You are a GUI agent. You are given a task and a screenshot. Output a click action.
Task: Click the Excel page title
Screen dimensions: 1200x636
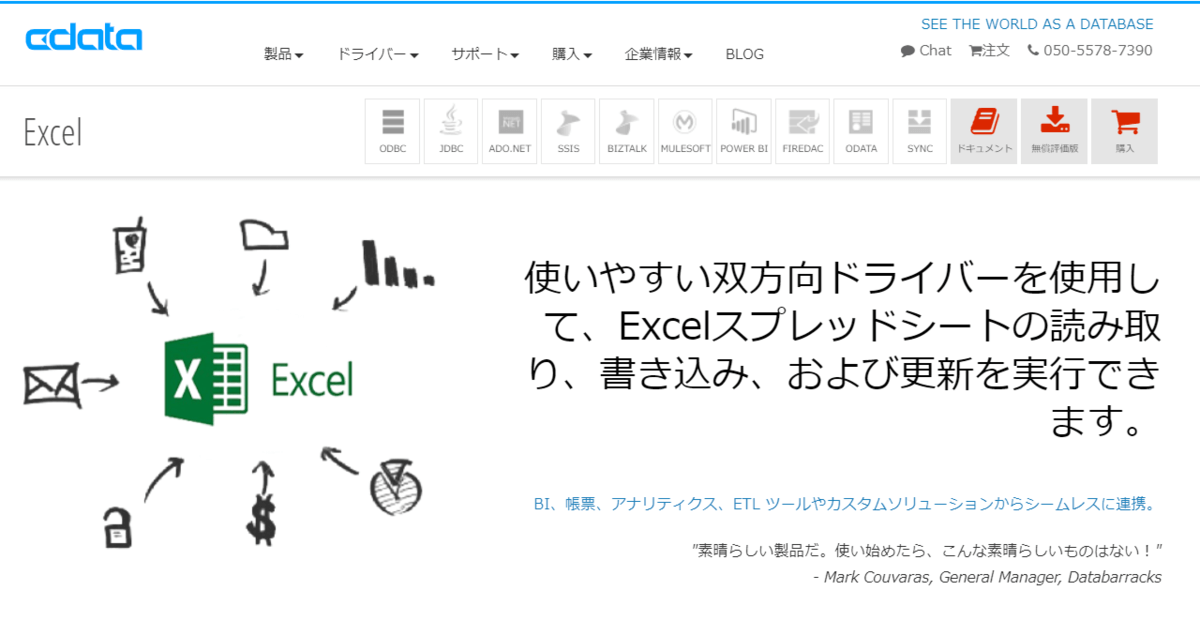point(52,132)
